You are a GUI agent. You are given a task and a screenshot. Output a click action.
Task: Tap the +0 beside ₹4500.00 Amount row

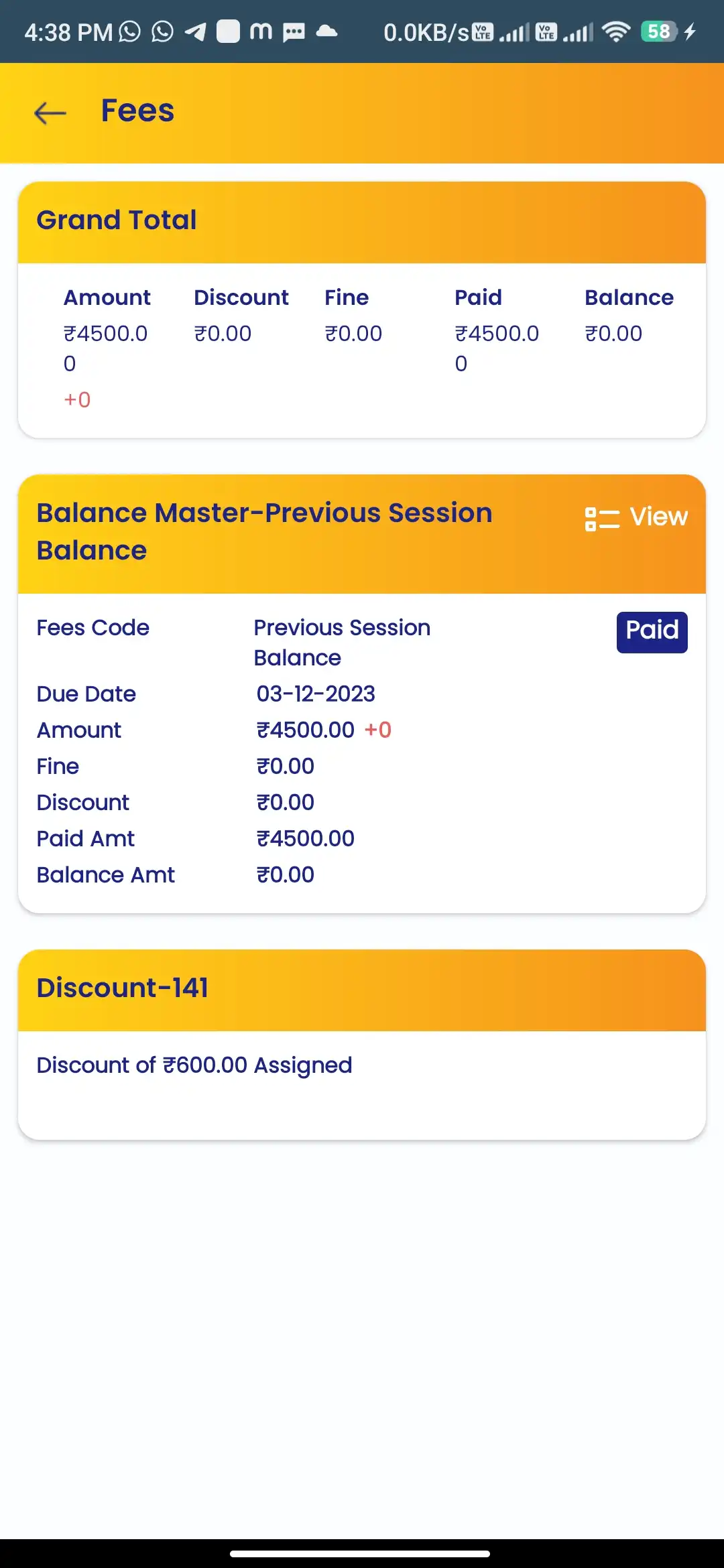[379, 730]
